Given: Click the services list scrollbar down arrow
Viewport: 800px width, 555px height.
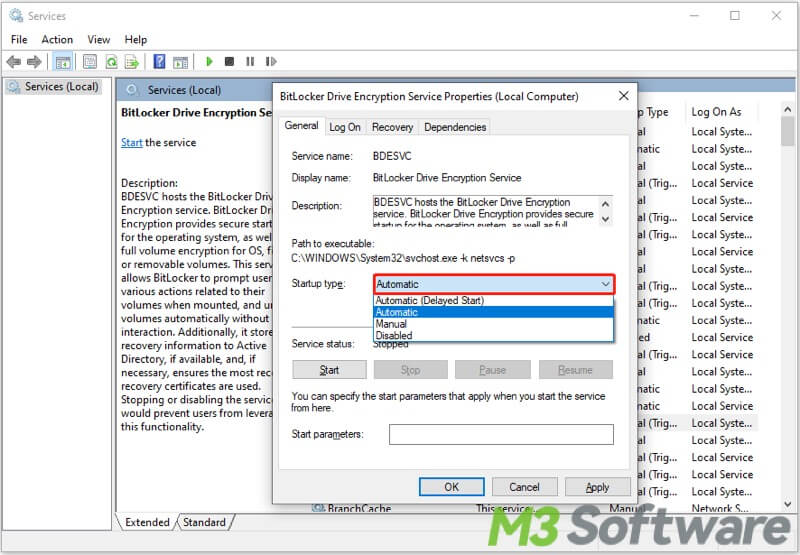Looking at the screenshot, I should tap(787, 504).
